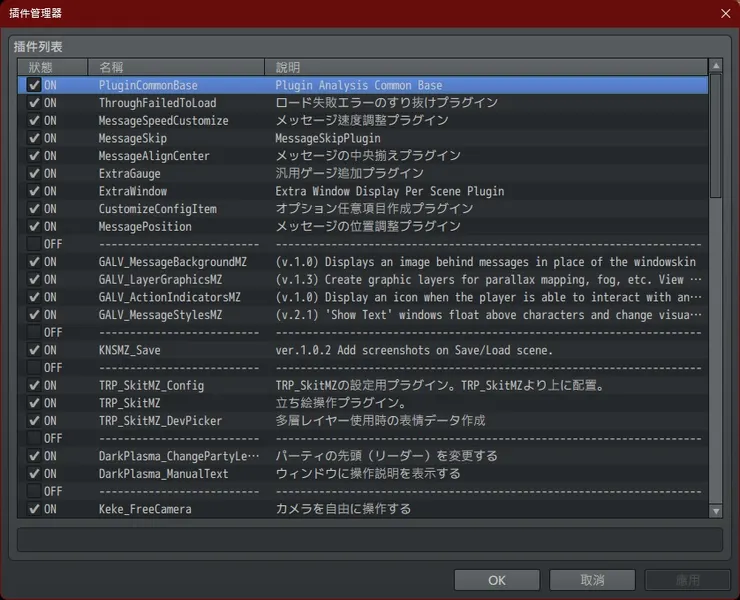Select the TRP_SkitMZ_DevPicker plugin name
Viewport: 740px width, 600px height.
point(160,421)
